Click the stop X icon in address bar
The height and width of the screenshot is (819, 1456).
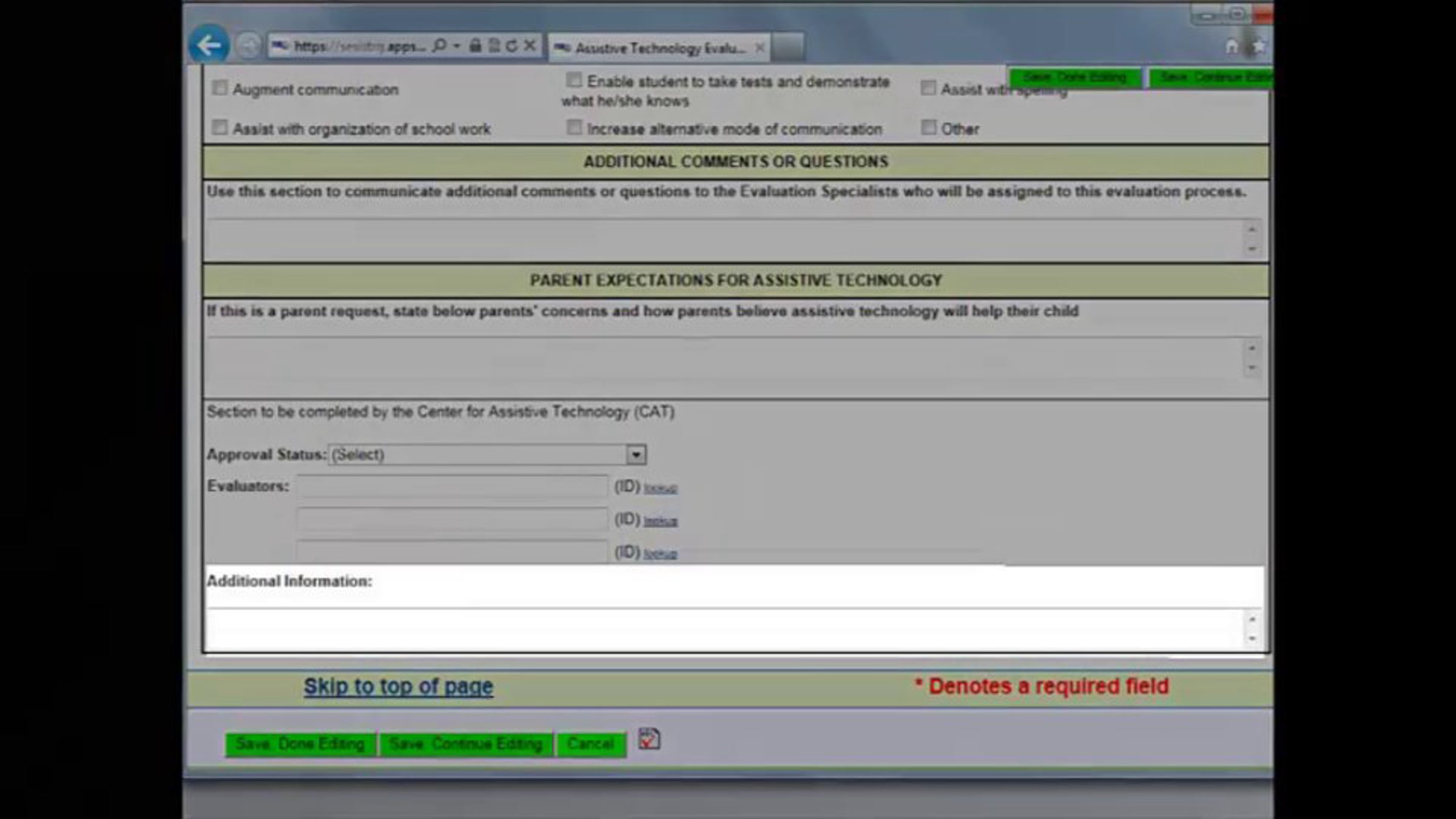[530, 45]
